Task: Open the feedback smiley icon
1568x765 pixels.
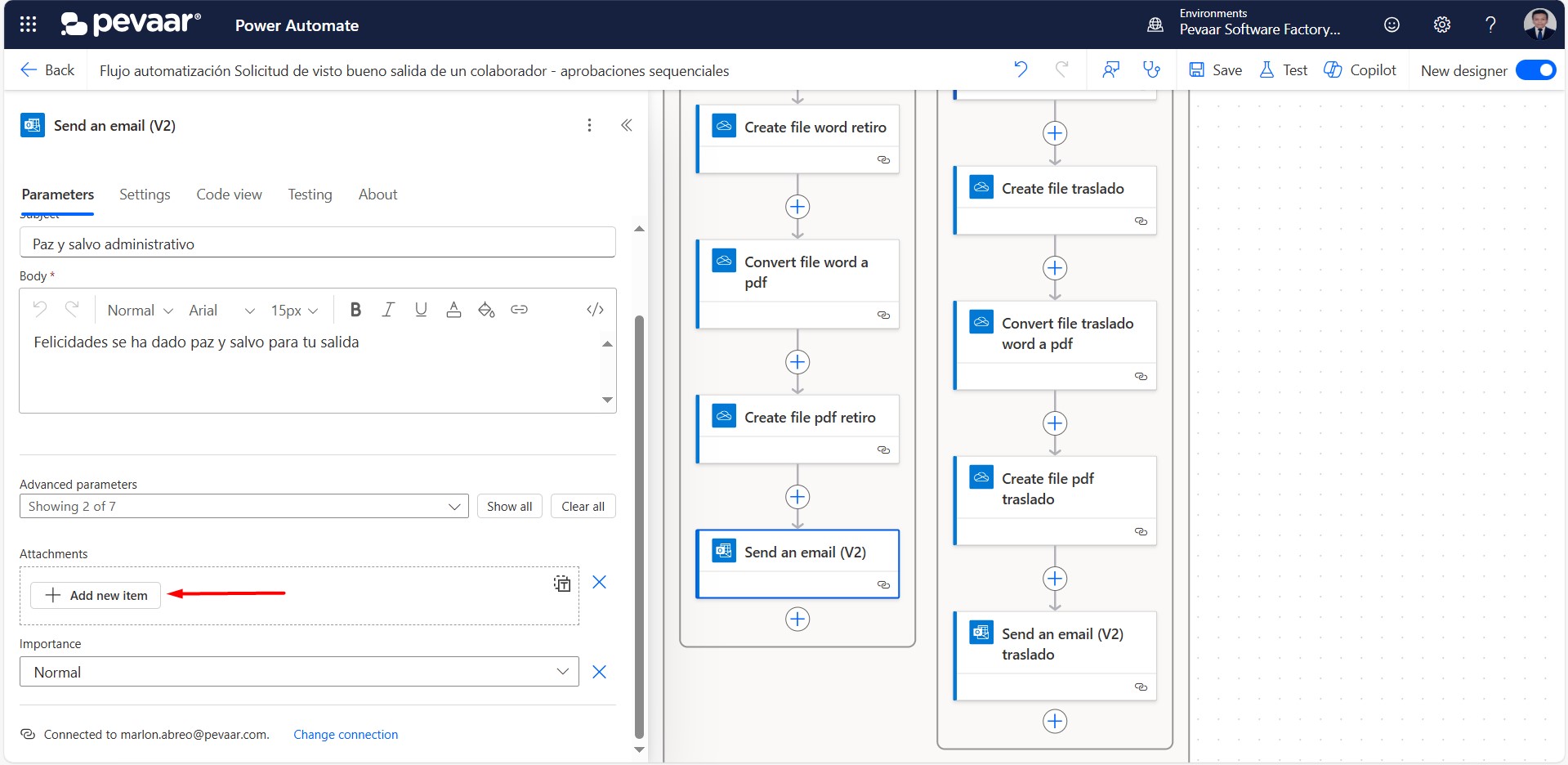Action: [1392, 25]
